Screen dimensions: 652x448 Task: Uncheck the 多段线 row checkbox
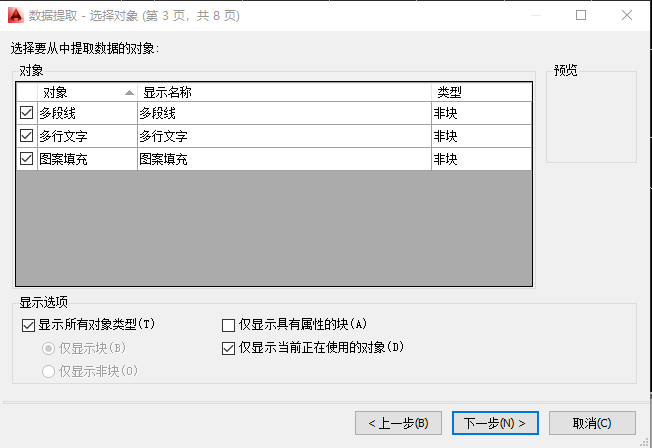tap(27, 113)
